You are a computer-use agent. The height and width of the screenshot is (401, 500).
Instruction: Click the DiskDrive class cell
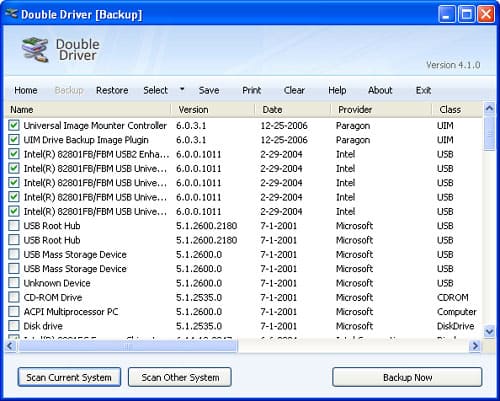point(455,326)
